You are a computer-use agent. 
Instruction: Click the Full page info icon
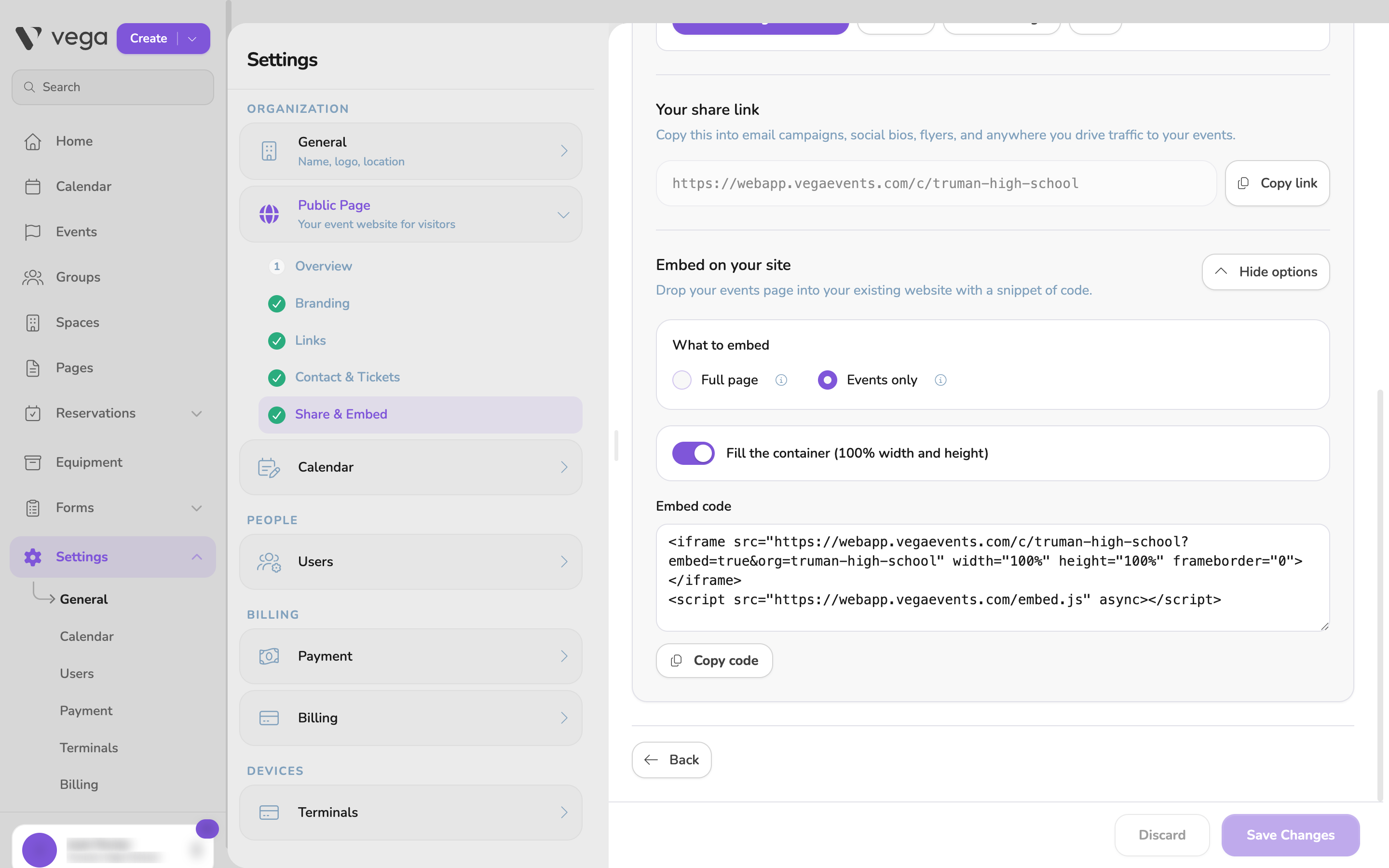coord(781,380)
